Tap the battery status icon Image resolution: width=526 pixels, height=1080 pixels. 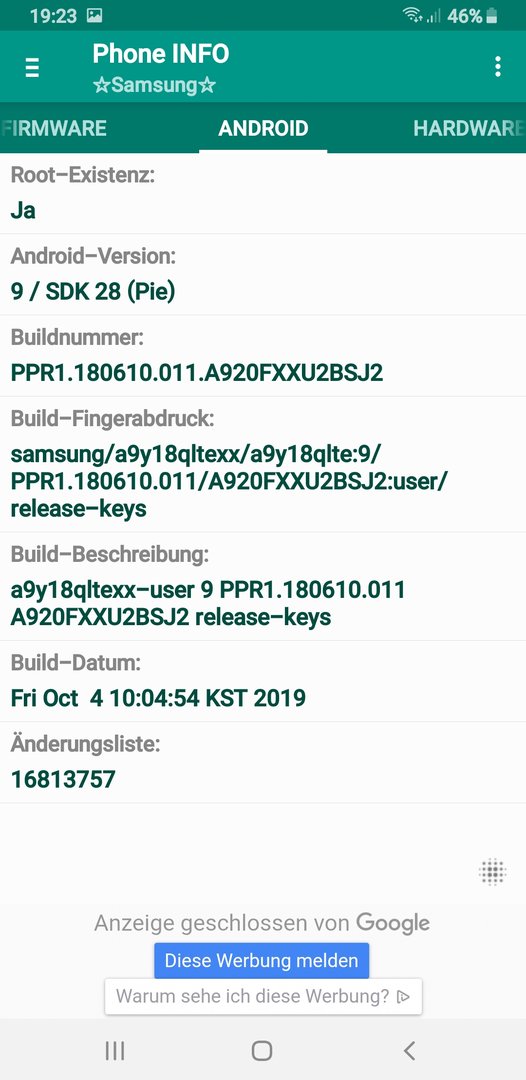(492, 16)
